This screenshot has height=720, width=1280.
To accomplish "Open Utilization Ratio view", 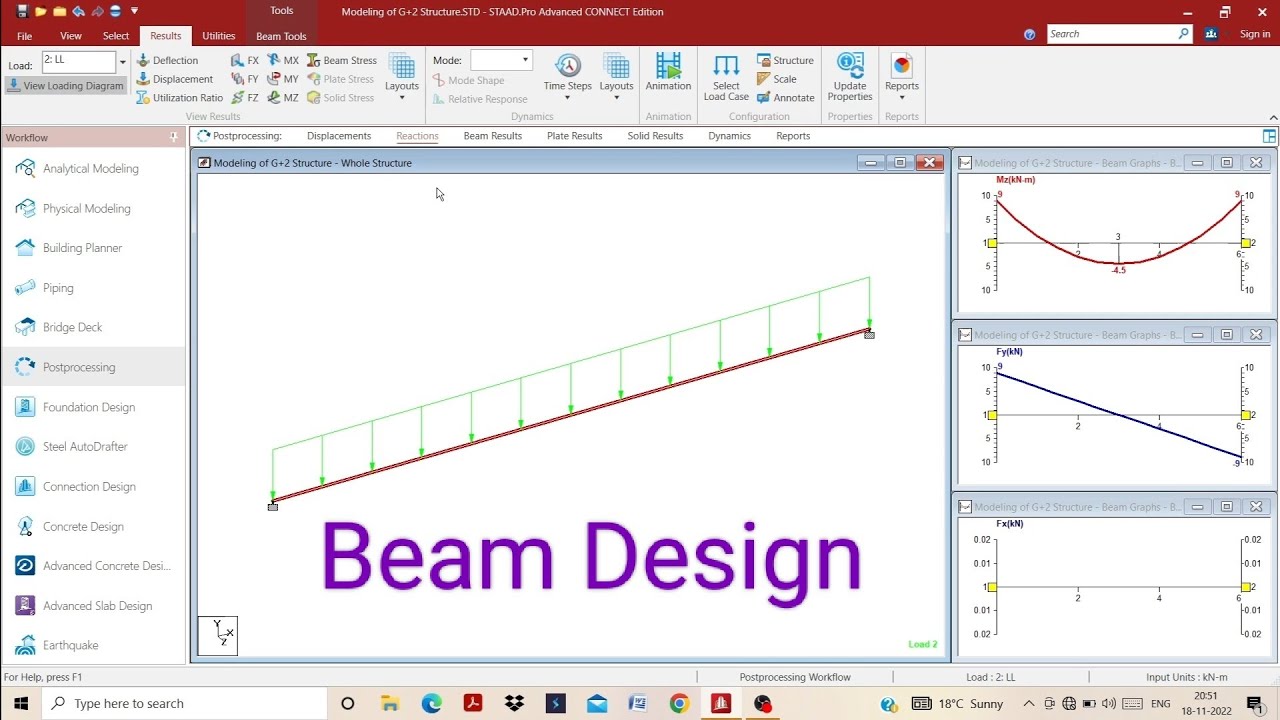I will click(180, 98).
